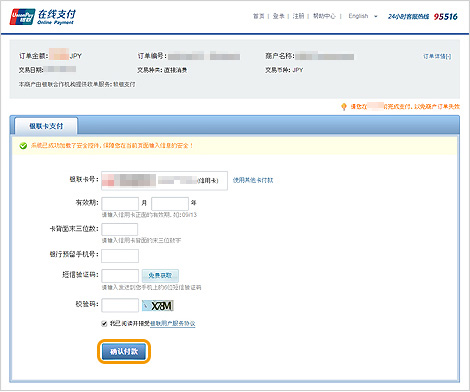Click the 免费获取 SMS code button

click(x=160, y=276)
